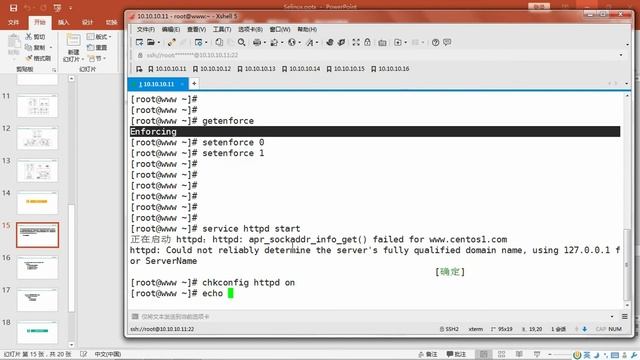Click the New session icon in Xshell toolbar

(139, 42)
